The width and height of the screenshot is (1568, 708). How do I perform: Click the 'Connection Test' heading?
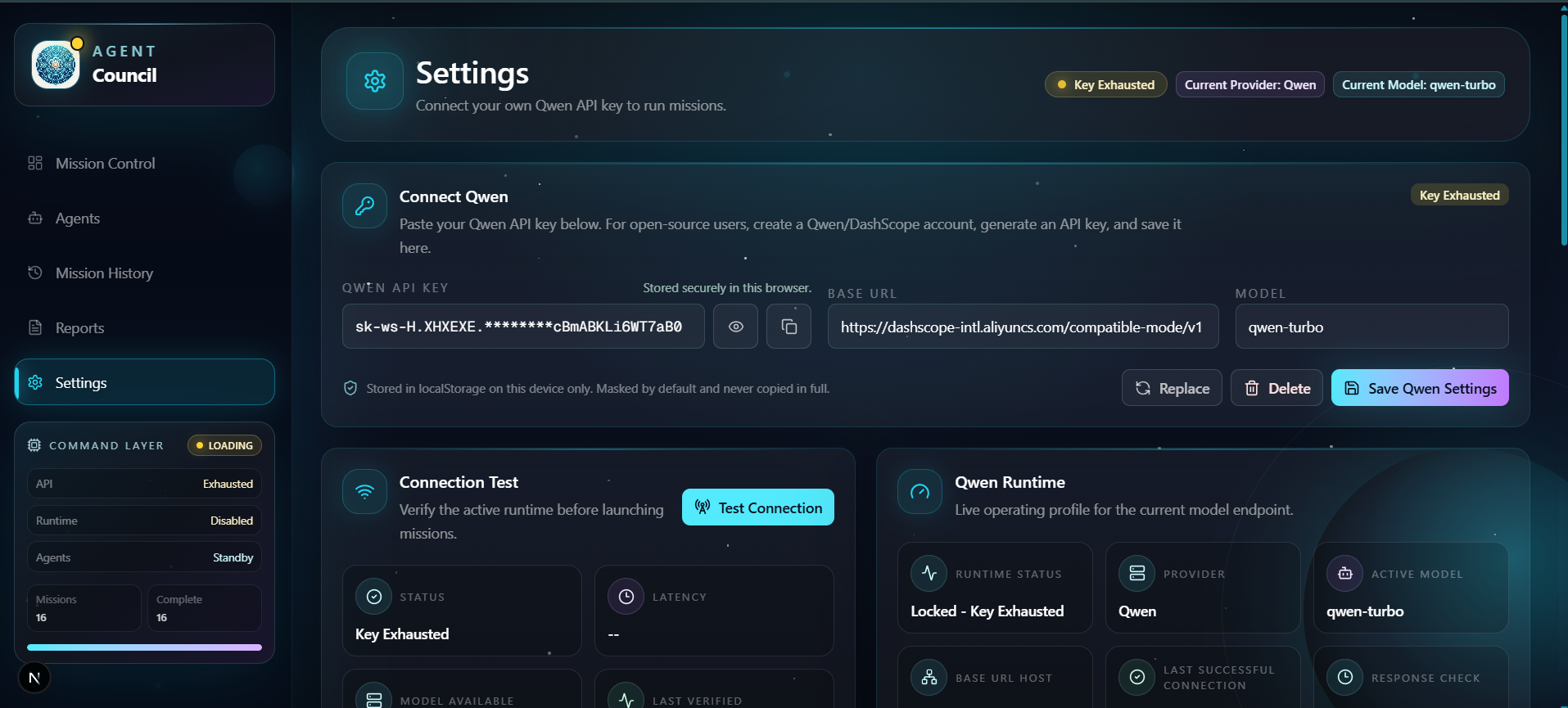tap(459, 482)
